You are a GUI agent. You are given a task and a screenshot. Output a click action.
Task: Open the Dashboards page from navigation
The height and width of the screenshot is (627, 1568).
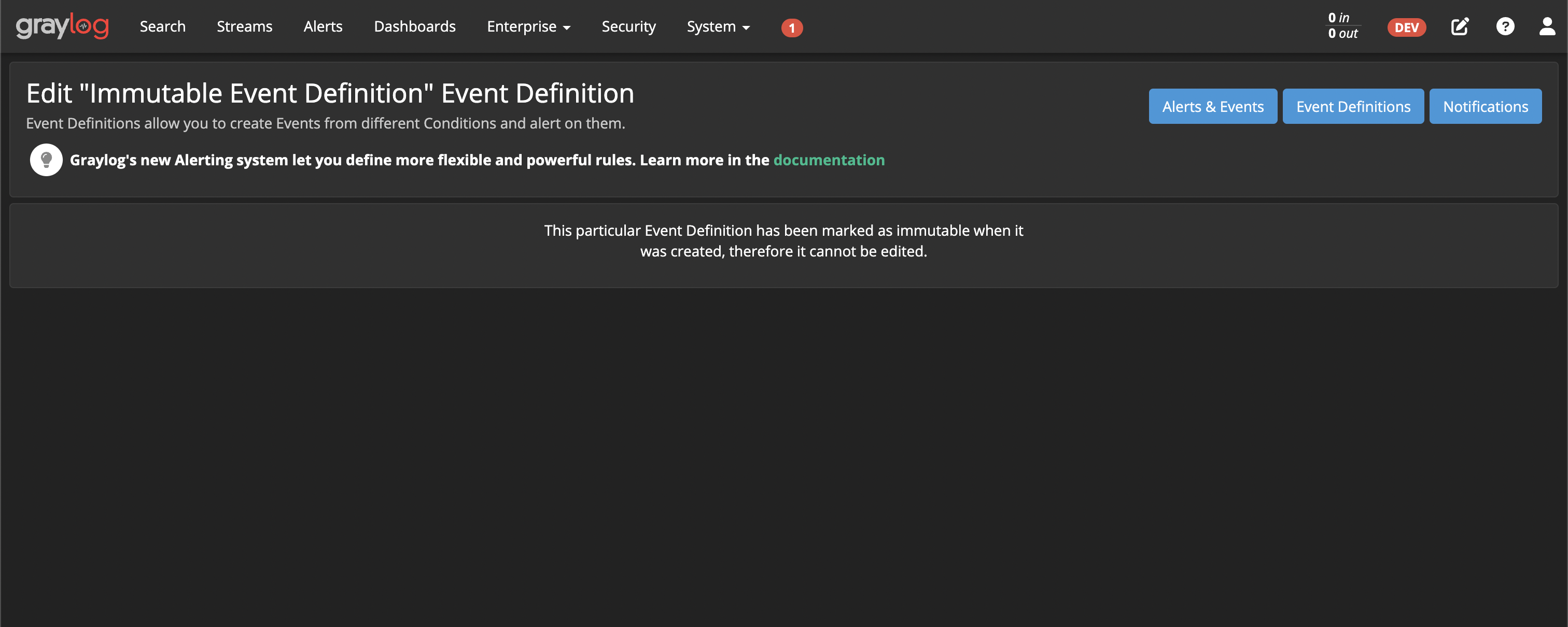414,26
